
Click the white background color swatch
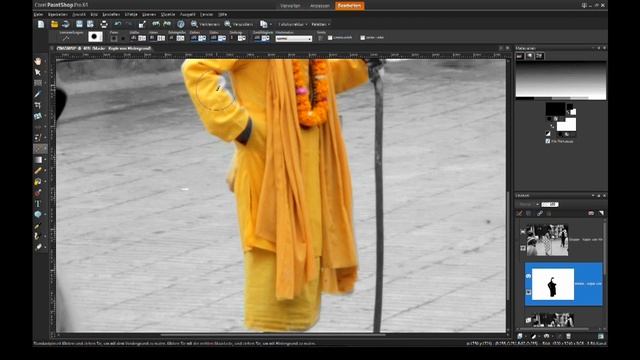tap(567, 124)
